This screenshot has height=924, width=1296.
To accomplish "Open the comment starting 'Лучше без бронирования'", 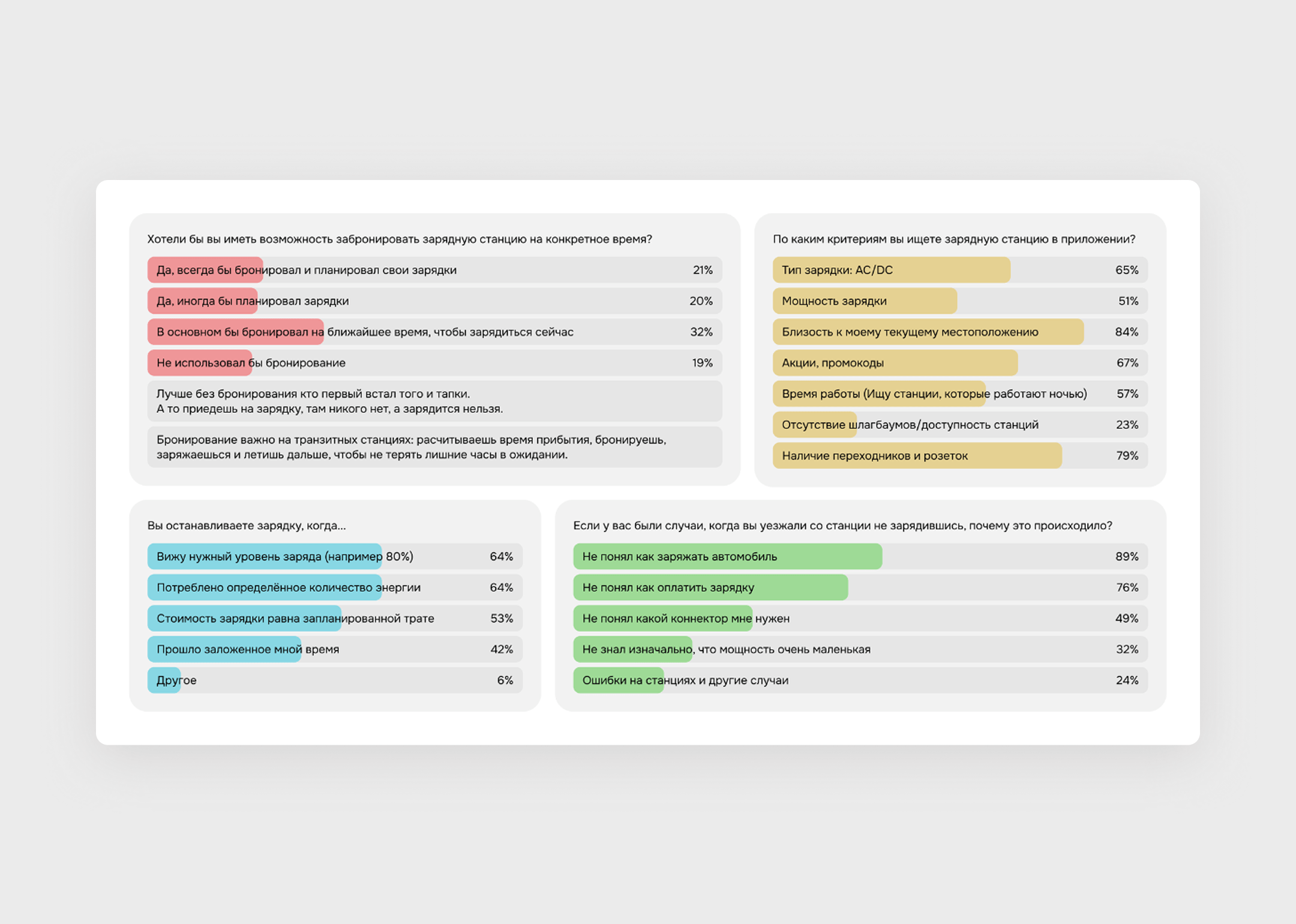I will [x=434, y=401].
